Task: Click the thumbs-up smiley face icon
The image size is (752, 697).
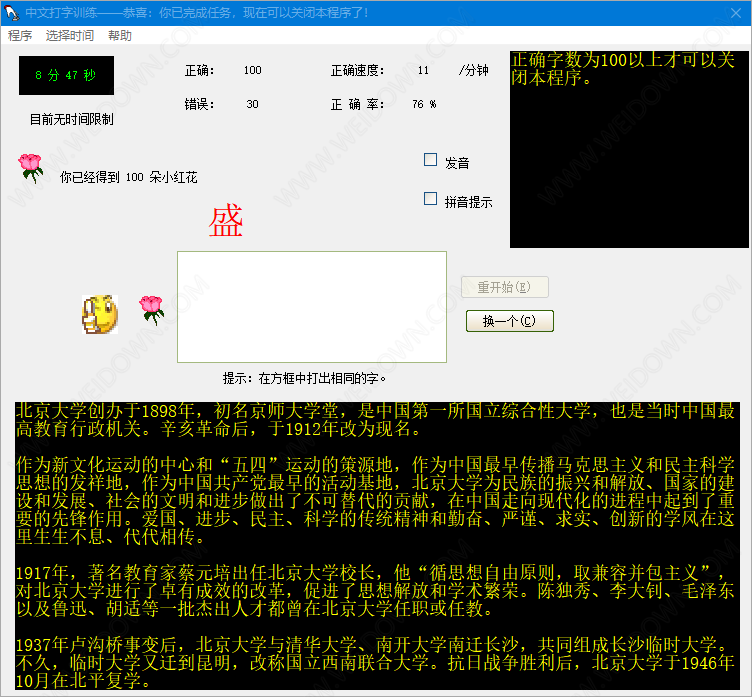Action: click(100, 314)
